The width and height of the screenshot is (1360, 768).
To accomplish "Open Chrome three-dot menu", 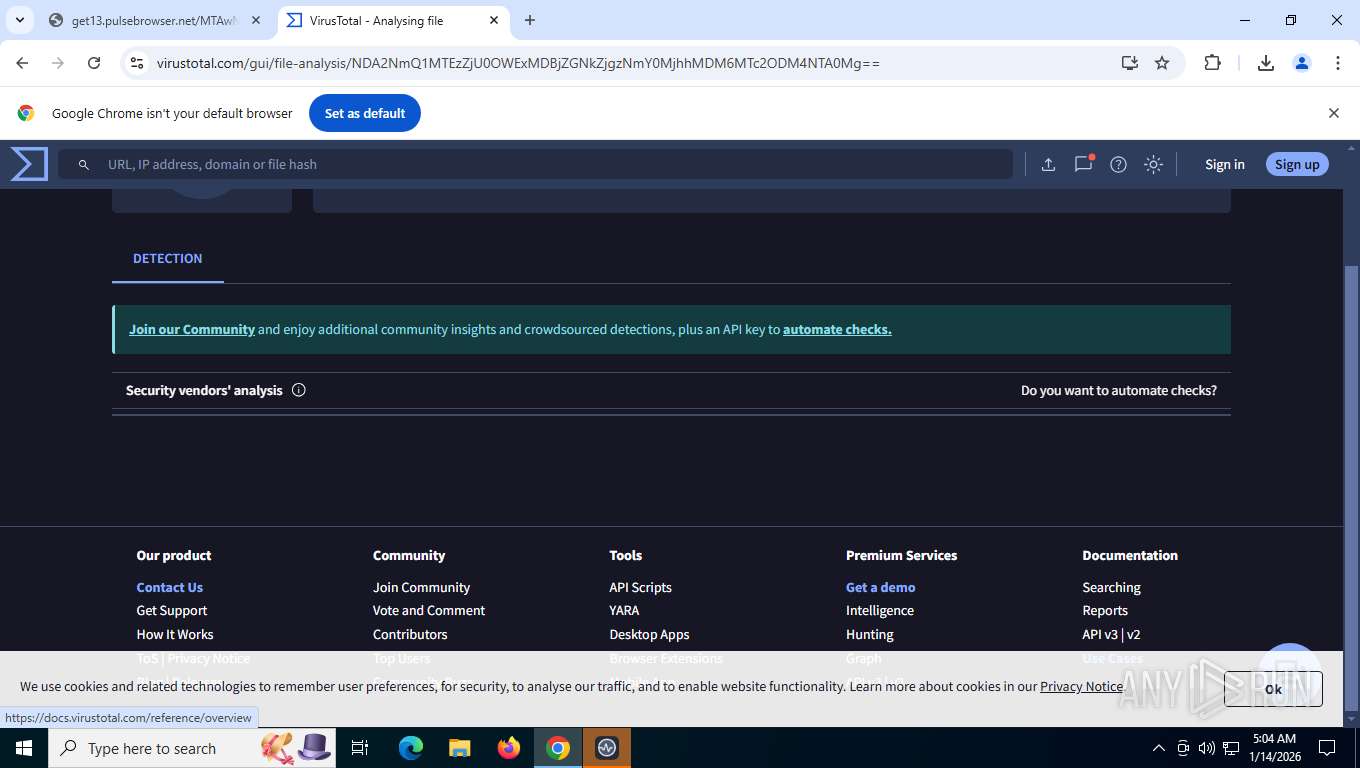I will tap(1337, 63).
